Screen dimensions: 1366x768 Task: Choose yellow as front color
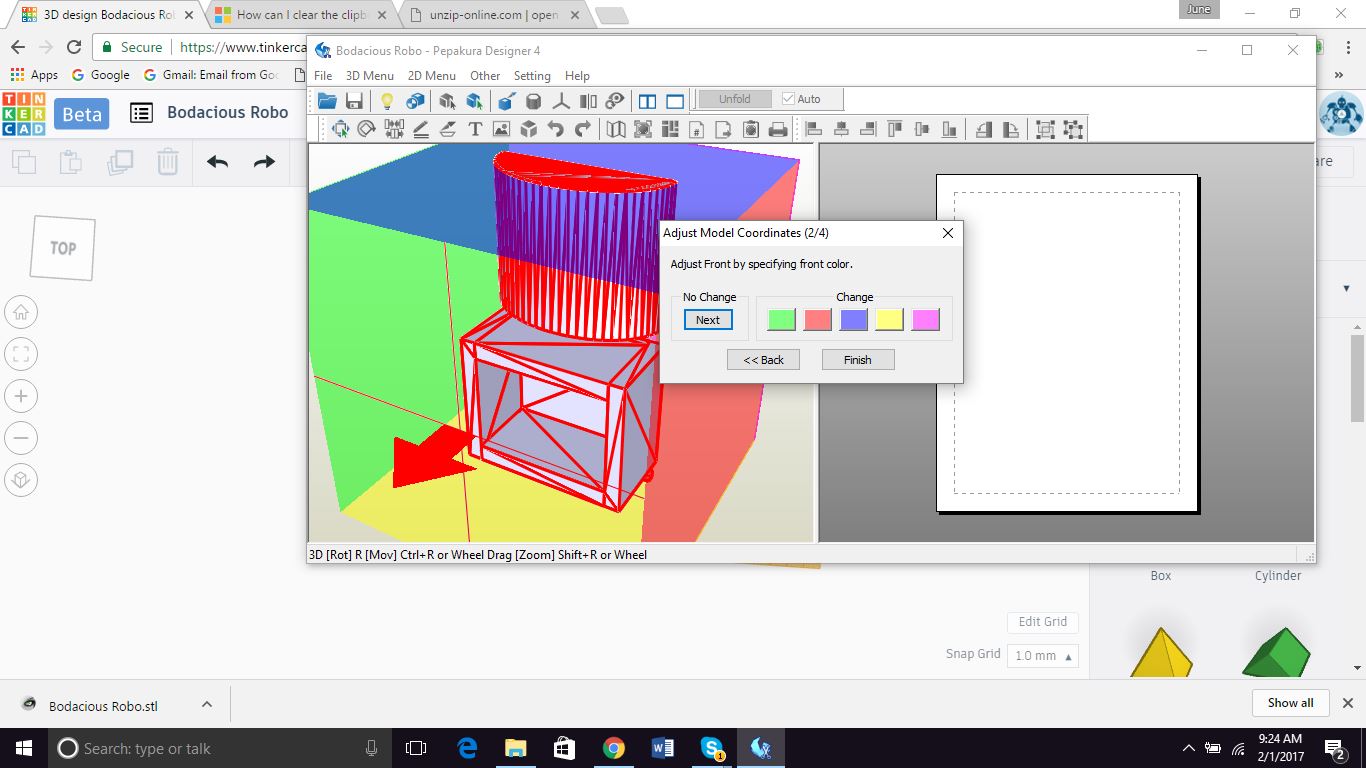coord(890,320)
